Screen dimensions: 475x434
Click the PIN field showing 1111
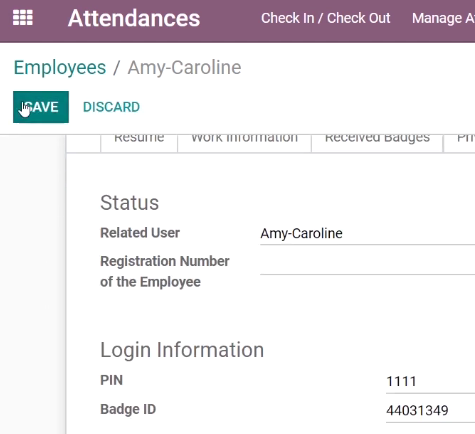coord(430,381)
